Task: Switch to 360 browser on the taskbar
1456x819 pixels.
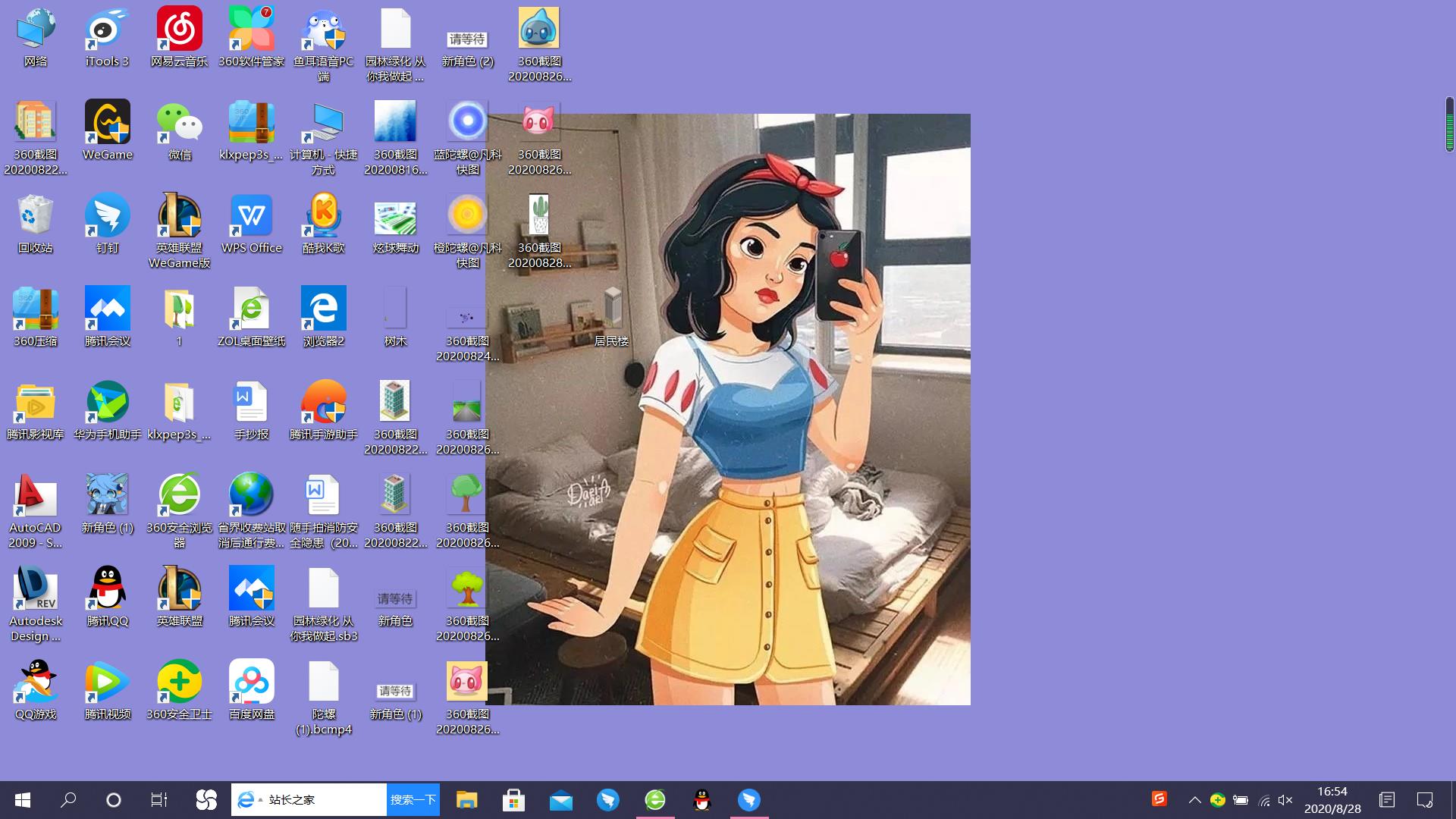Action: [x=655, y=800]
